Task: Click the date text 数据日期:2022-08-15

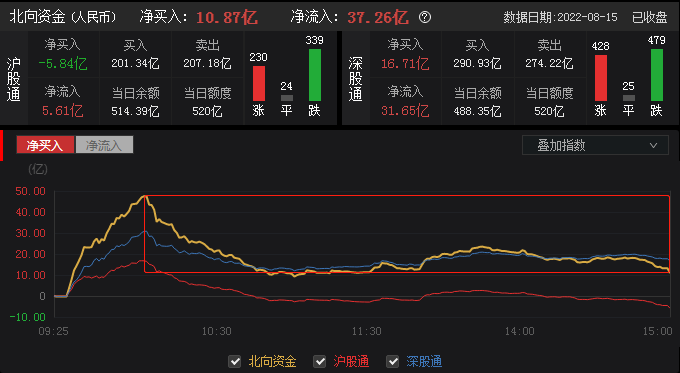Action: click(560, 17)
